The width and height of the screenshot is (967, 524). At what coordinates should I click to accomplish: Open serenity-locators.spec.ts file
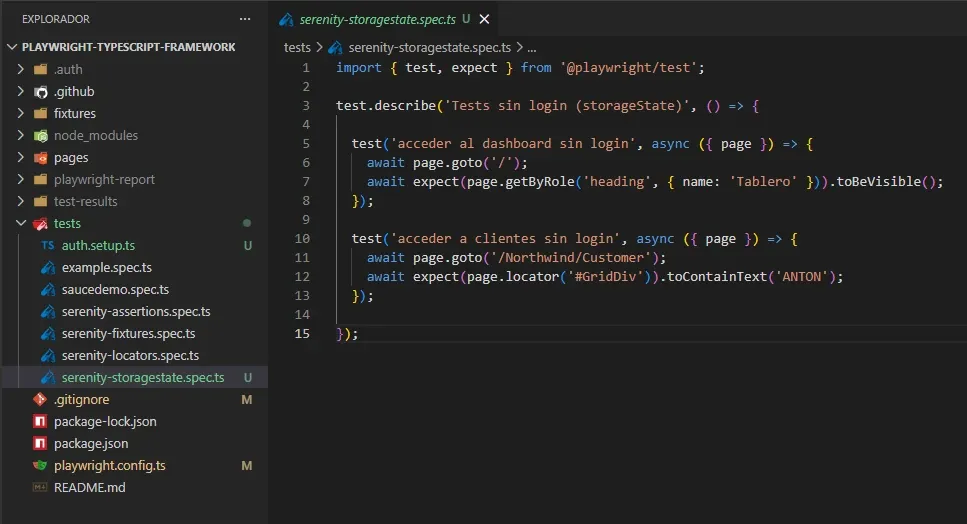pos(130,356)
